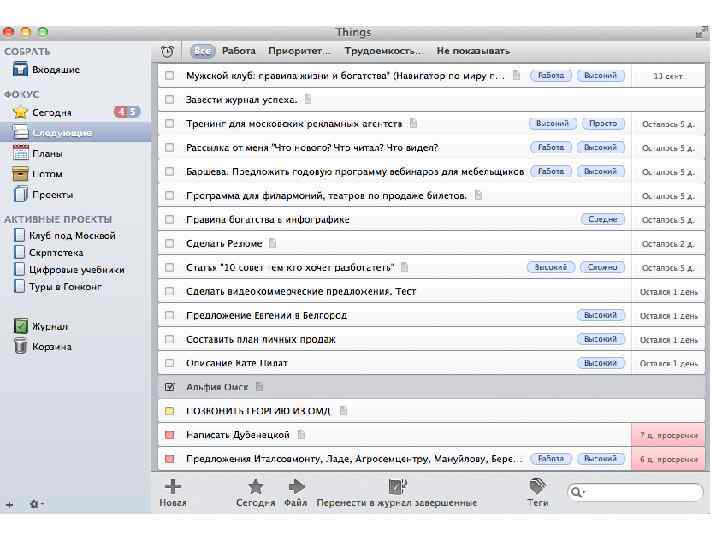Select task Описание Кате Шидат
This screenshot has width=720, height=540.
(x=431, y=363)
